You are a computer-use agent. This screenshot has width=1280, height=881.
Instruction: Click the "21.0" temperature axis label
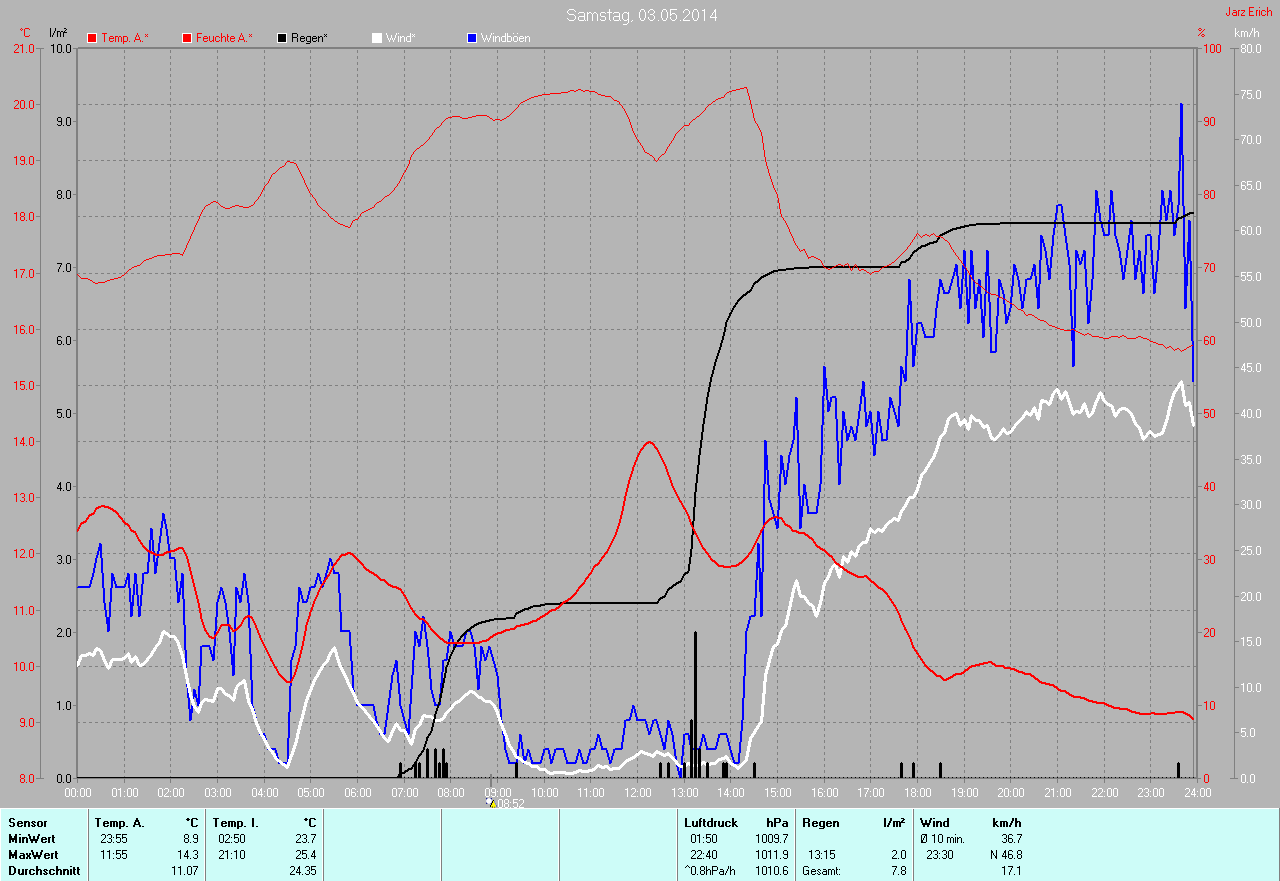24,48
